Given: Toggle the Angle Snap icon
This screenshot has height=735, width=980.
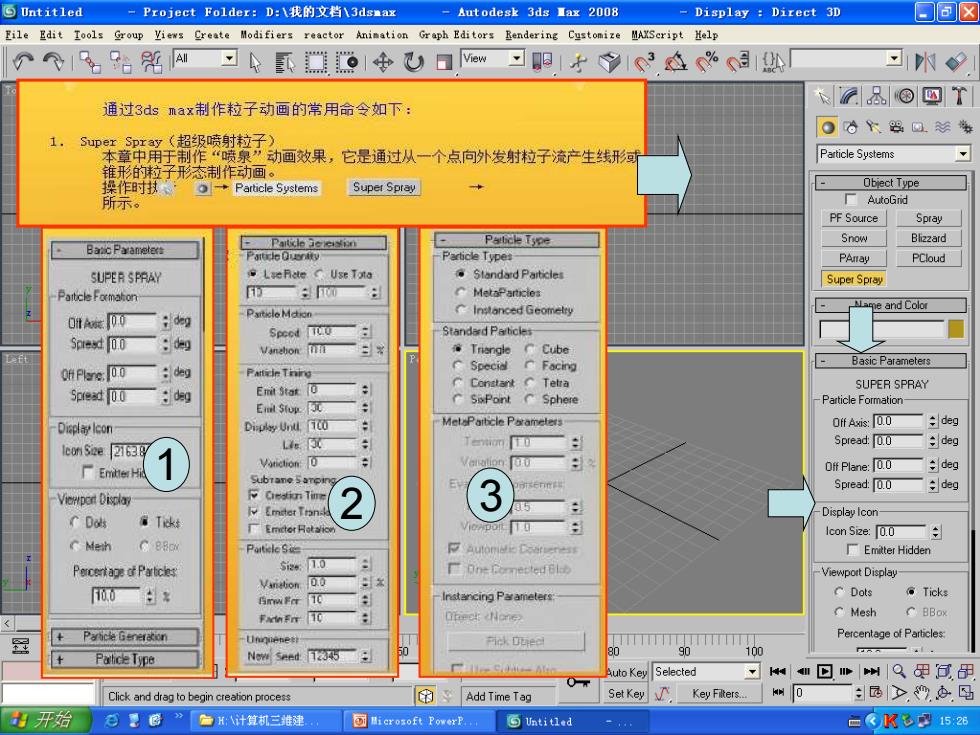Looking at the screenshot, I should point(676,62).
